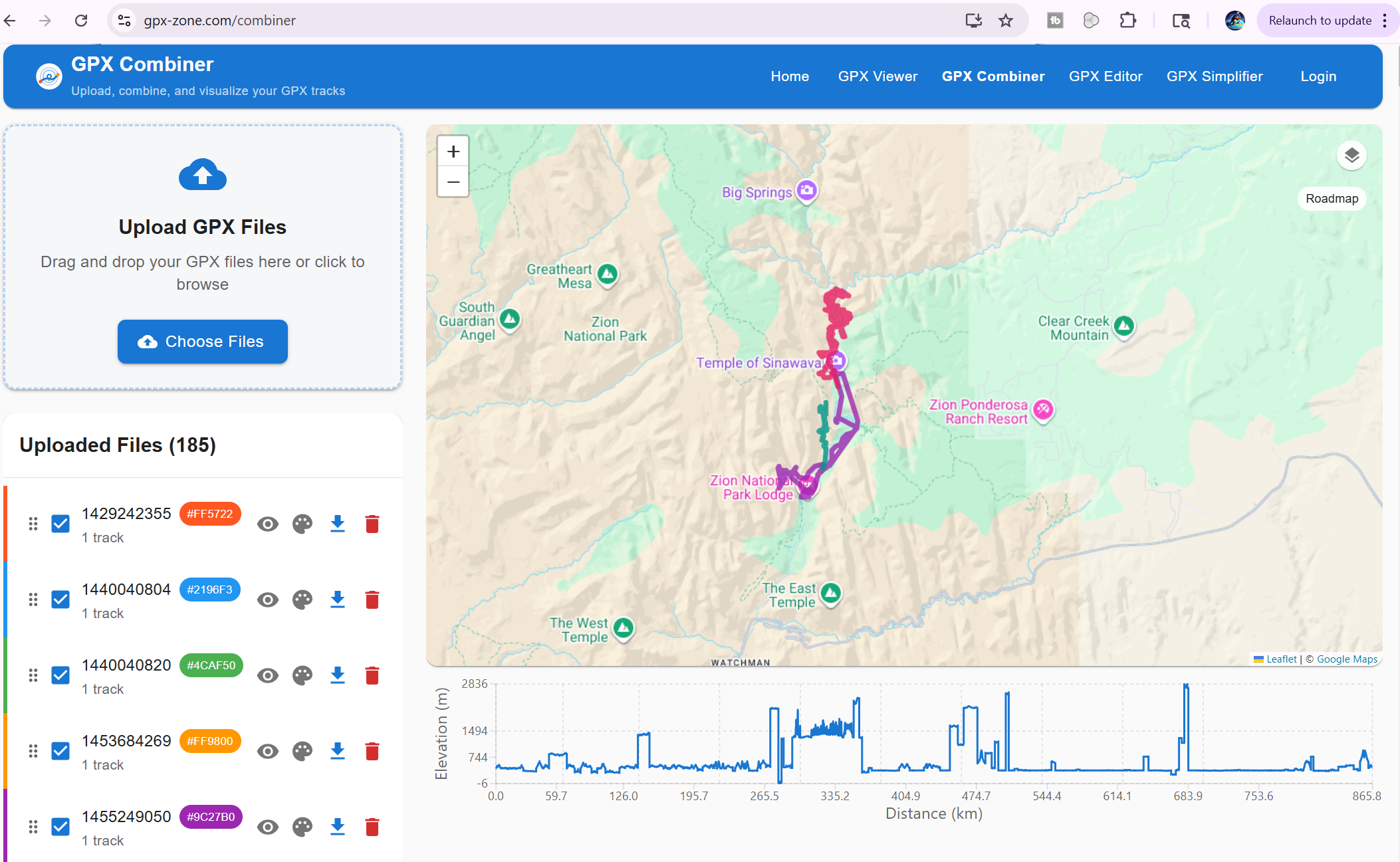Download the 1429242355 track file
The width and height of the screenshot is (1400, 862).
338,524
